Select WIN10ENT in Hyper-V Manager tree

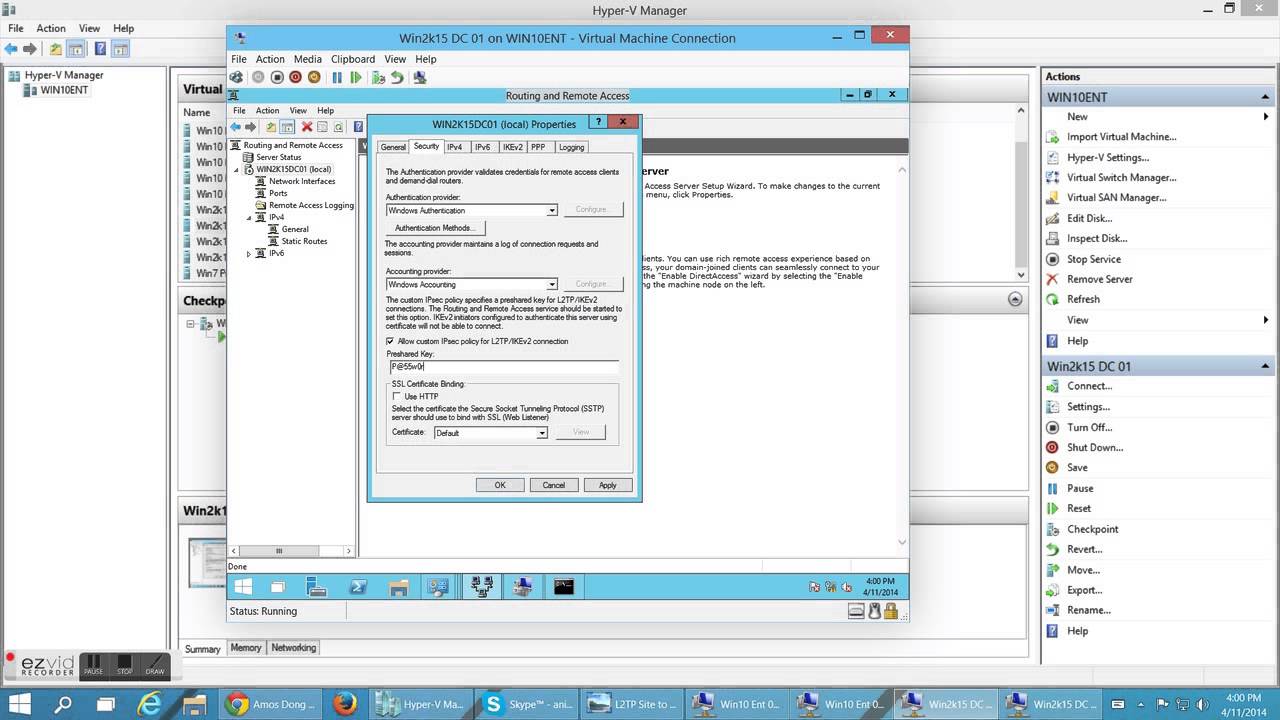(x=64, y=90)
